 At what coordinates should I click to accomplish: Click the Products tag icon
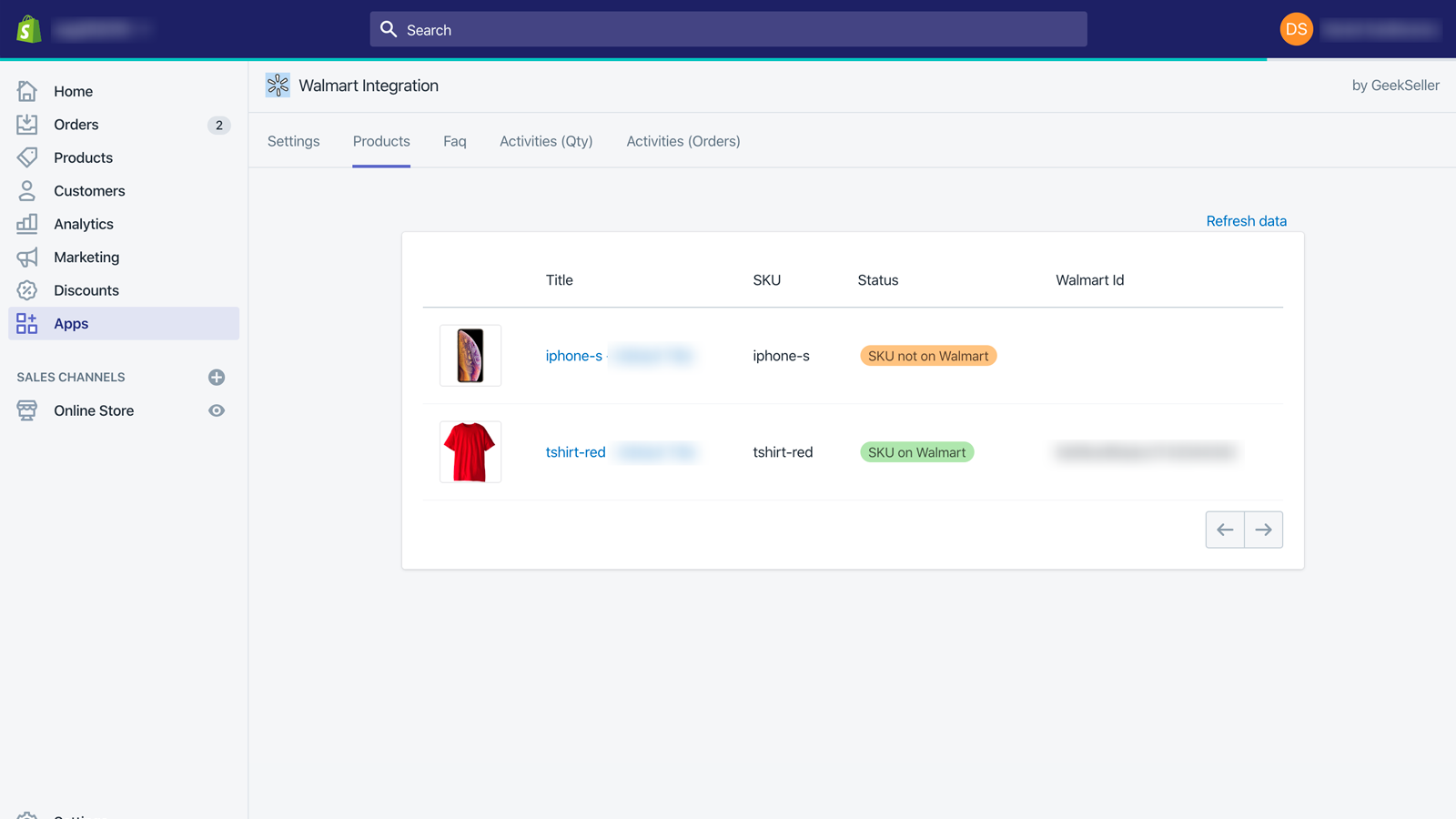click(x=27, y=157)
